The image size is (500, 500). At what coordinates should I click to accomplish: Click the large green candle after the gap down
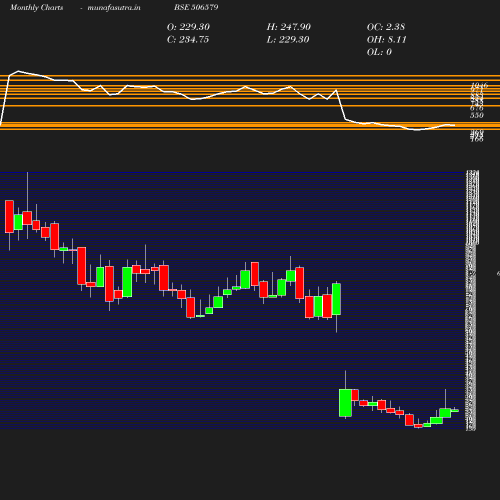345,403
